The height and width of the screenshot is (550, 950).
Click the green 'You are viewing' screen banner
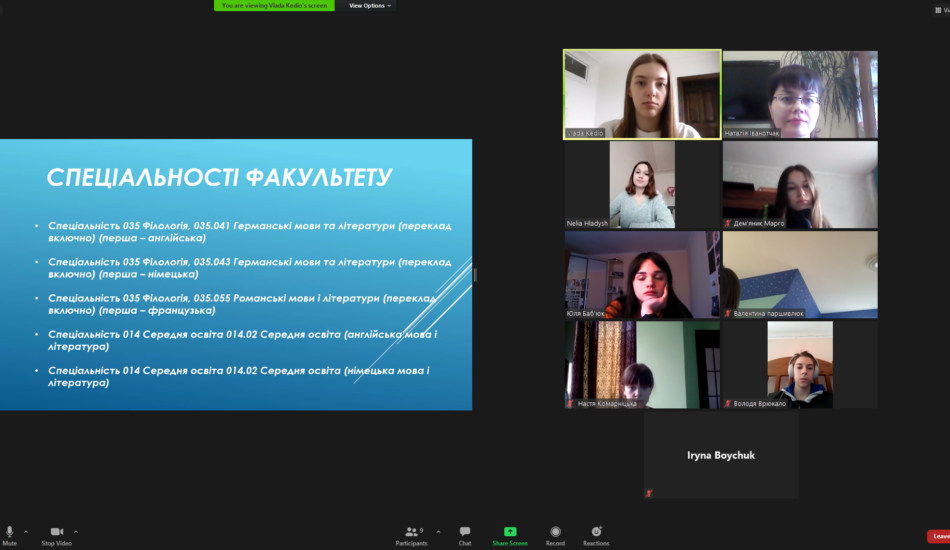[273, 5]
